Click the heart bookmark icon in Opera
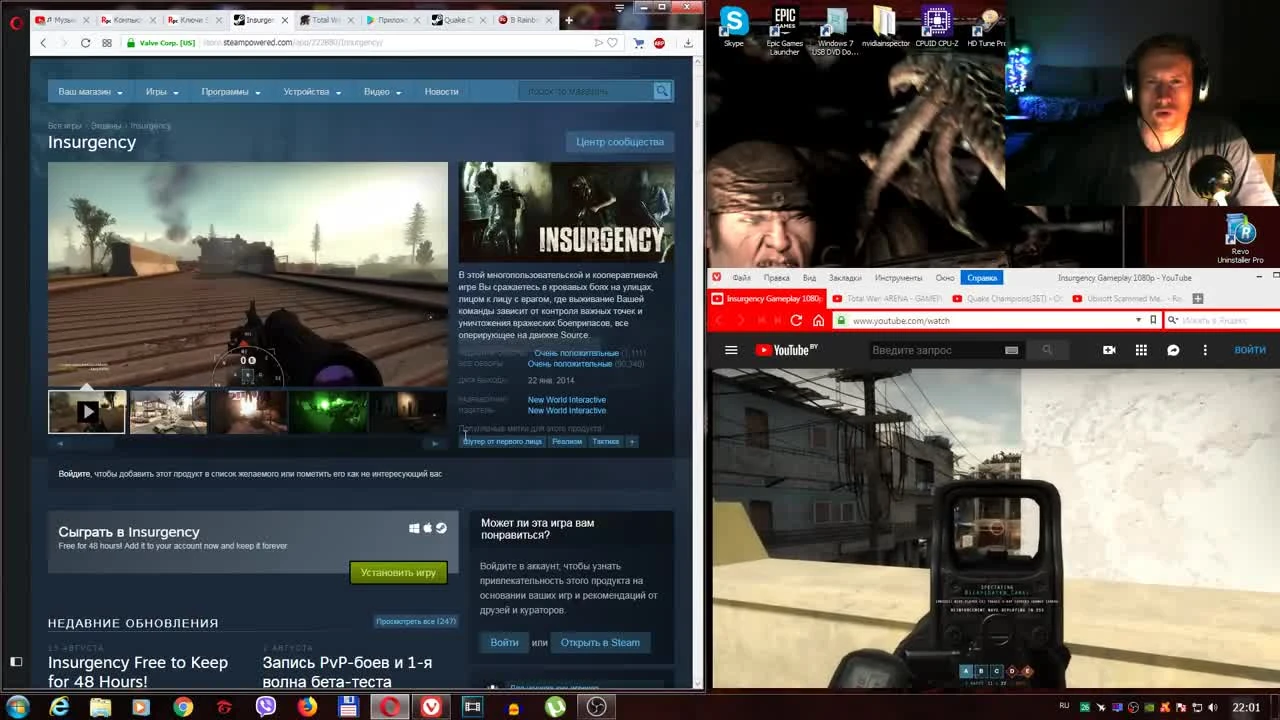 click(612, 43)
